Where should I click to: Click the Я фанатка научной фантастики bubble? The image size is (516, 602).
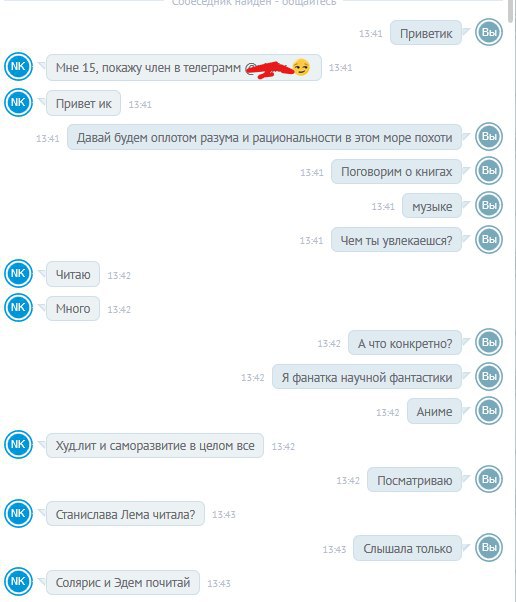click(367, 377)
